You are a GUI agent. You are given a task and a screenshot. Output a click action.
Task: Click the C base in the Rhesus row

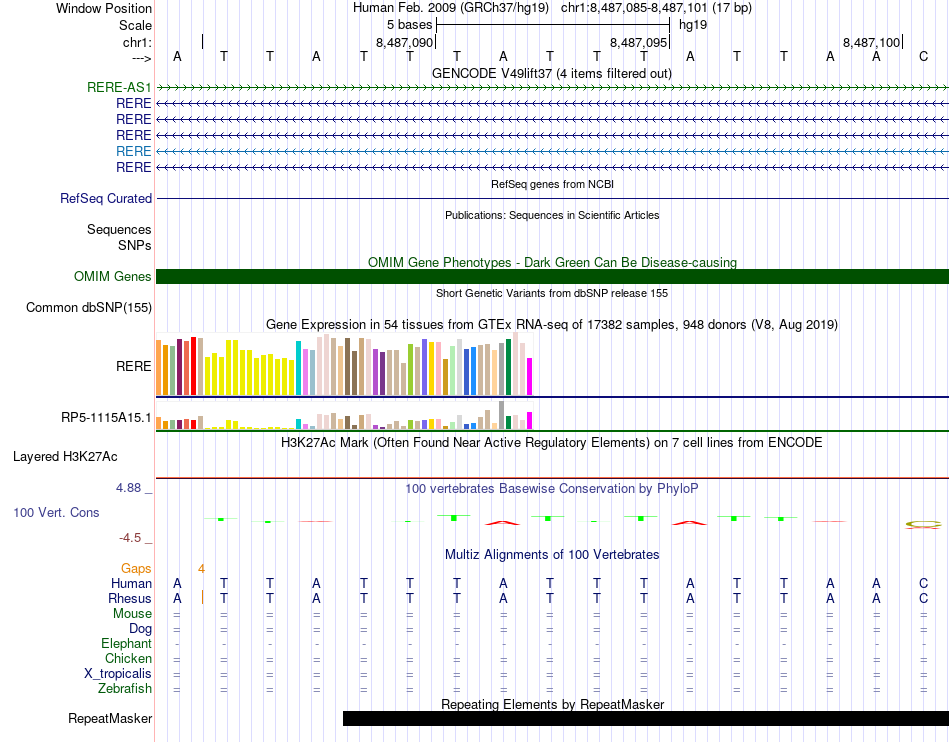923,598
